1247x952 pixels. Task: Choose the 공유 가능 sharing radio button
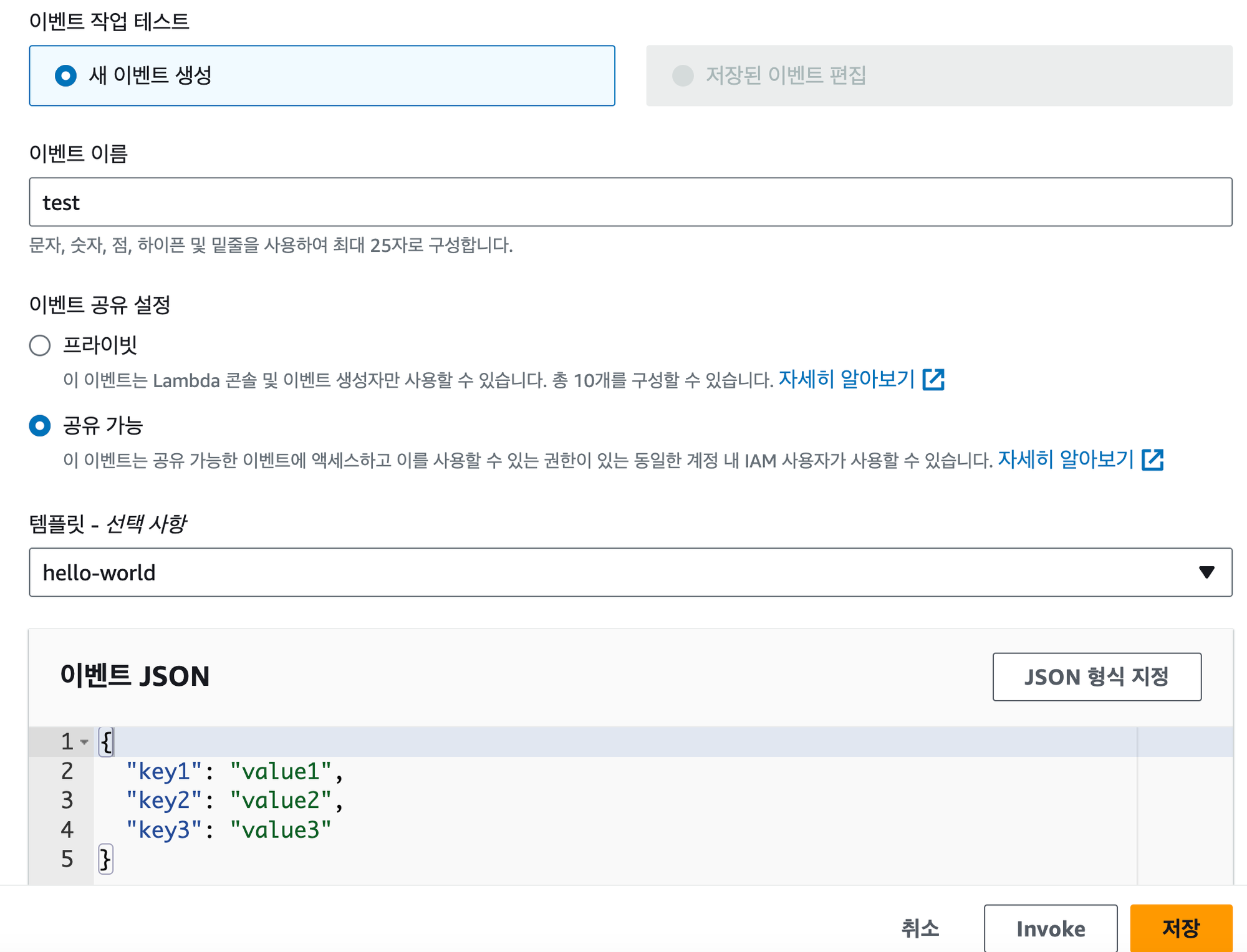(x=40, y=426)
